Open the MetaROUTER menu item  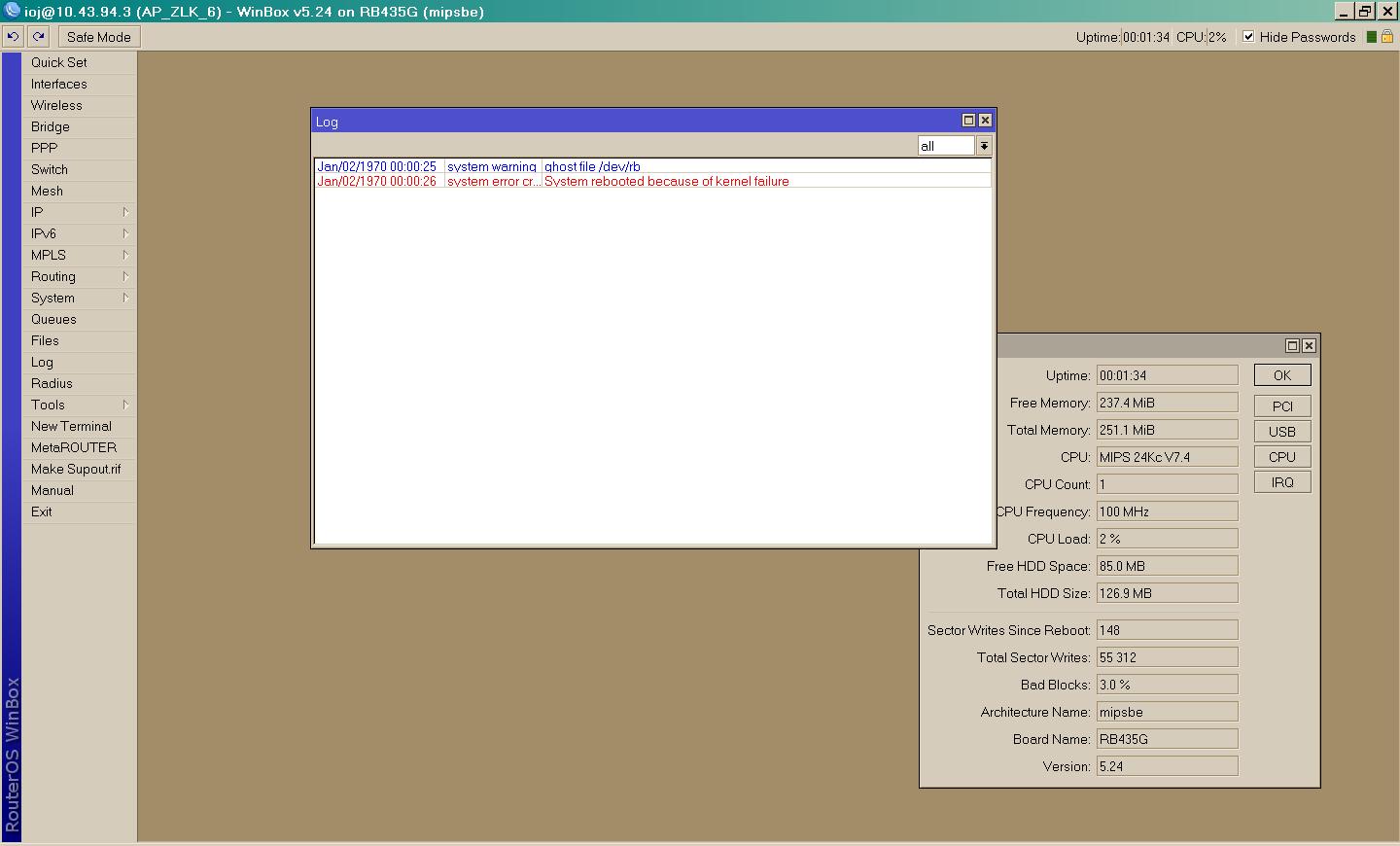coord(79,447)
